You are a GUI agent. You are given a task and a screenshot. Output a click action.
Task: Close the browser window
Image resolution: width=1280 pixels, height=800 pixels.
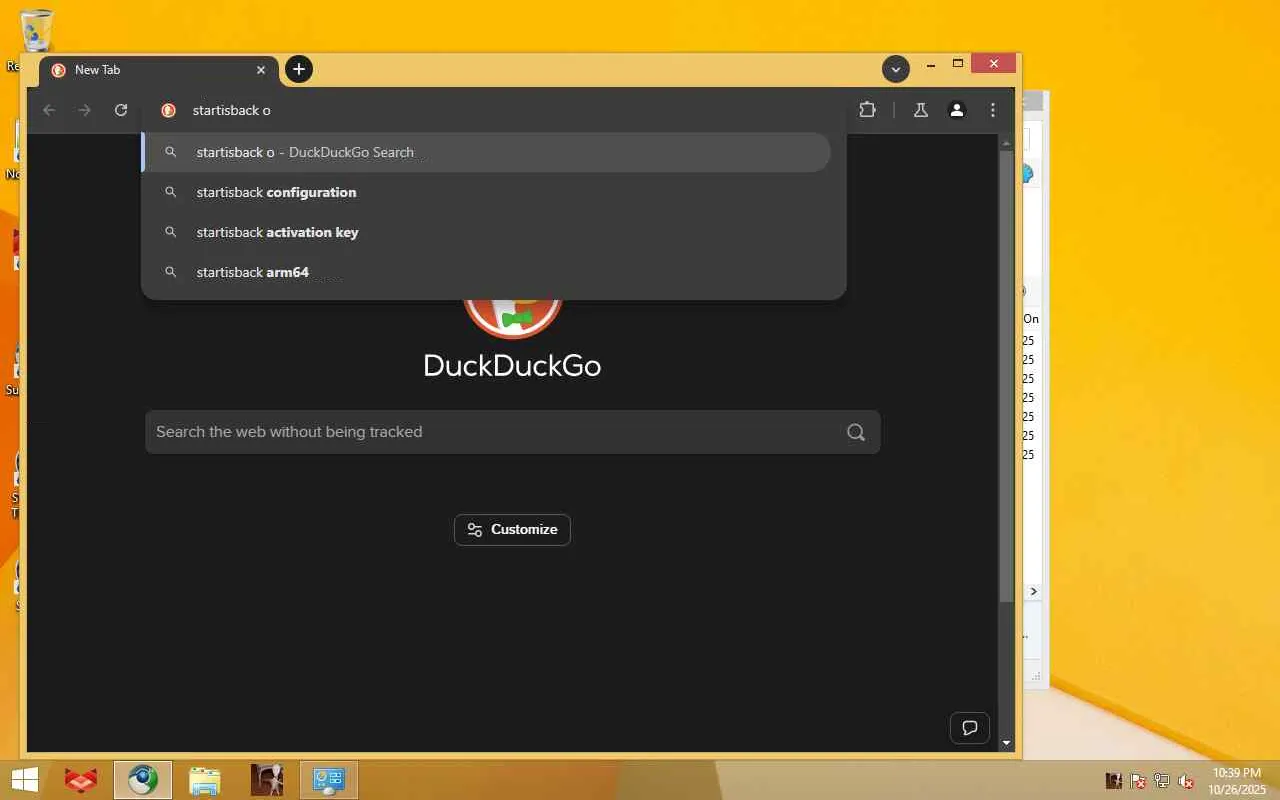pyautogui.click(x=994, y=63)
